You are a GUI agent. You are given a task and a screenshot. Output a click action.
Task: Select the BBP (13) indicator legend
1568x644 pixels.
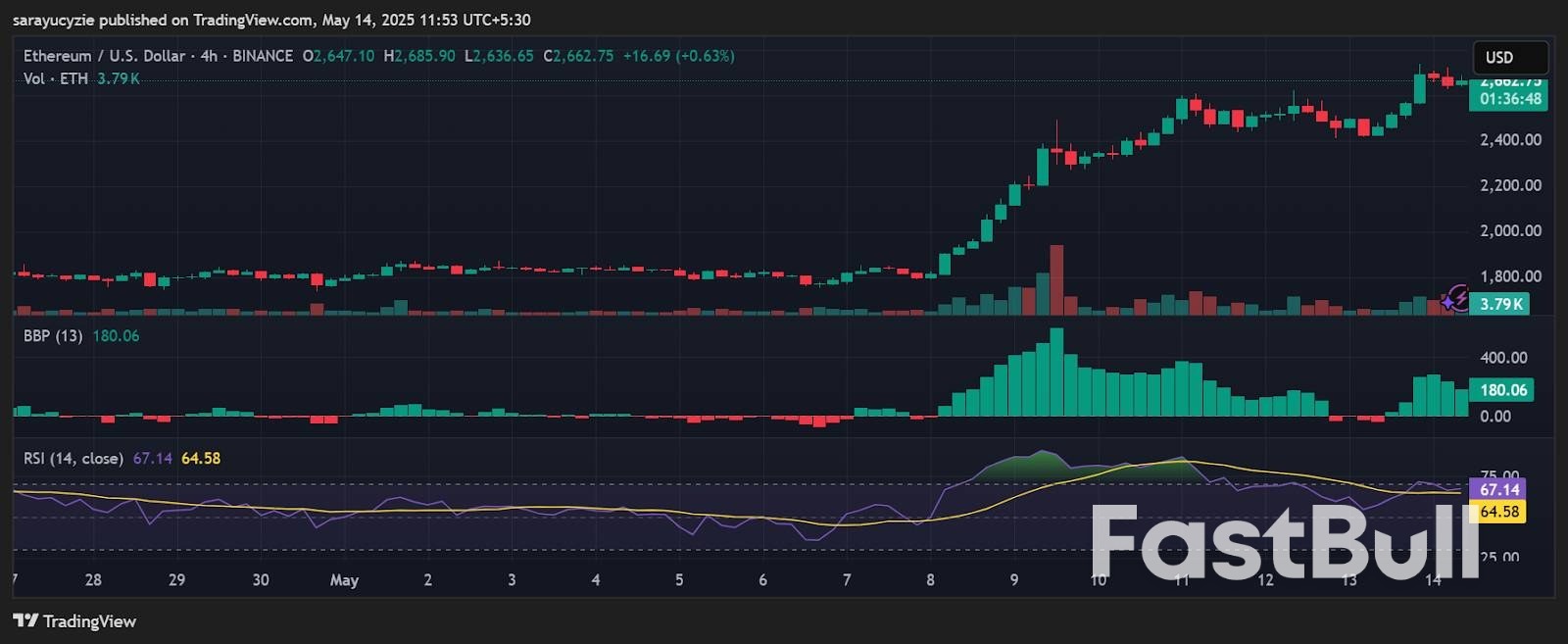pos(53,336)
